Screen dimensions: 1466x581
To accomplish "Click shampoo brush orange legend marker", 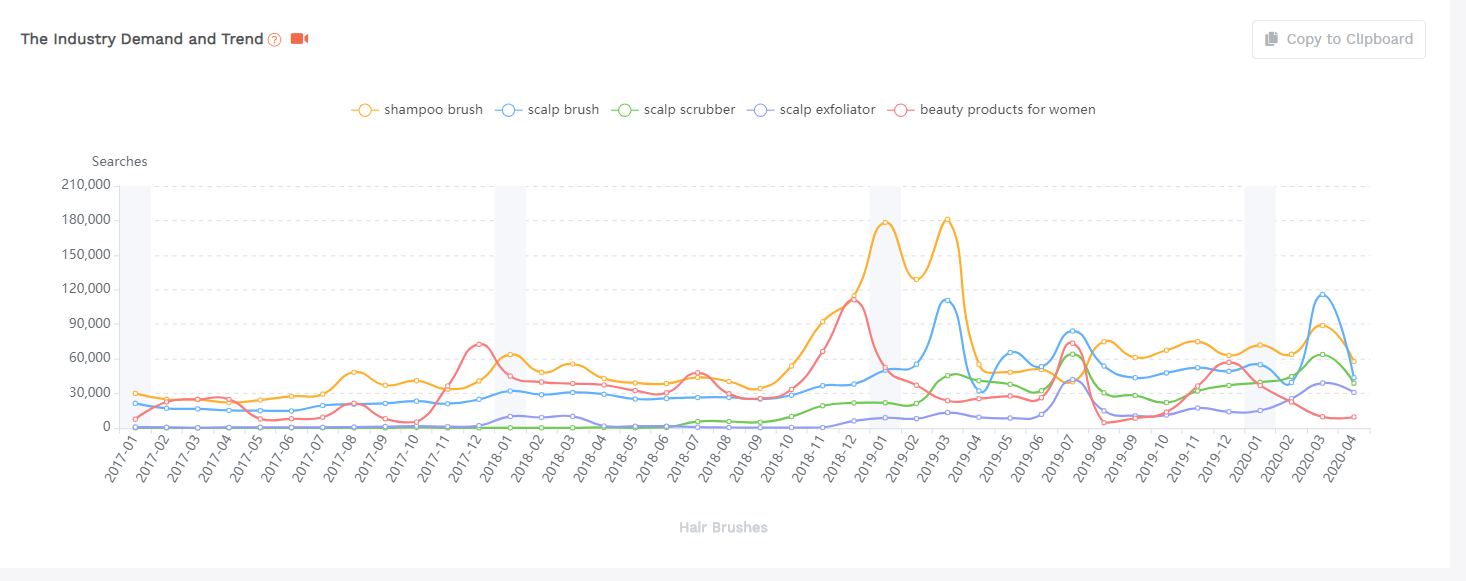I will pos(365,110).
